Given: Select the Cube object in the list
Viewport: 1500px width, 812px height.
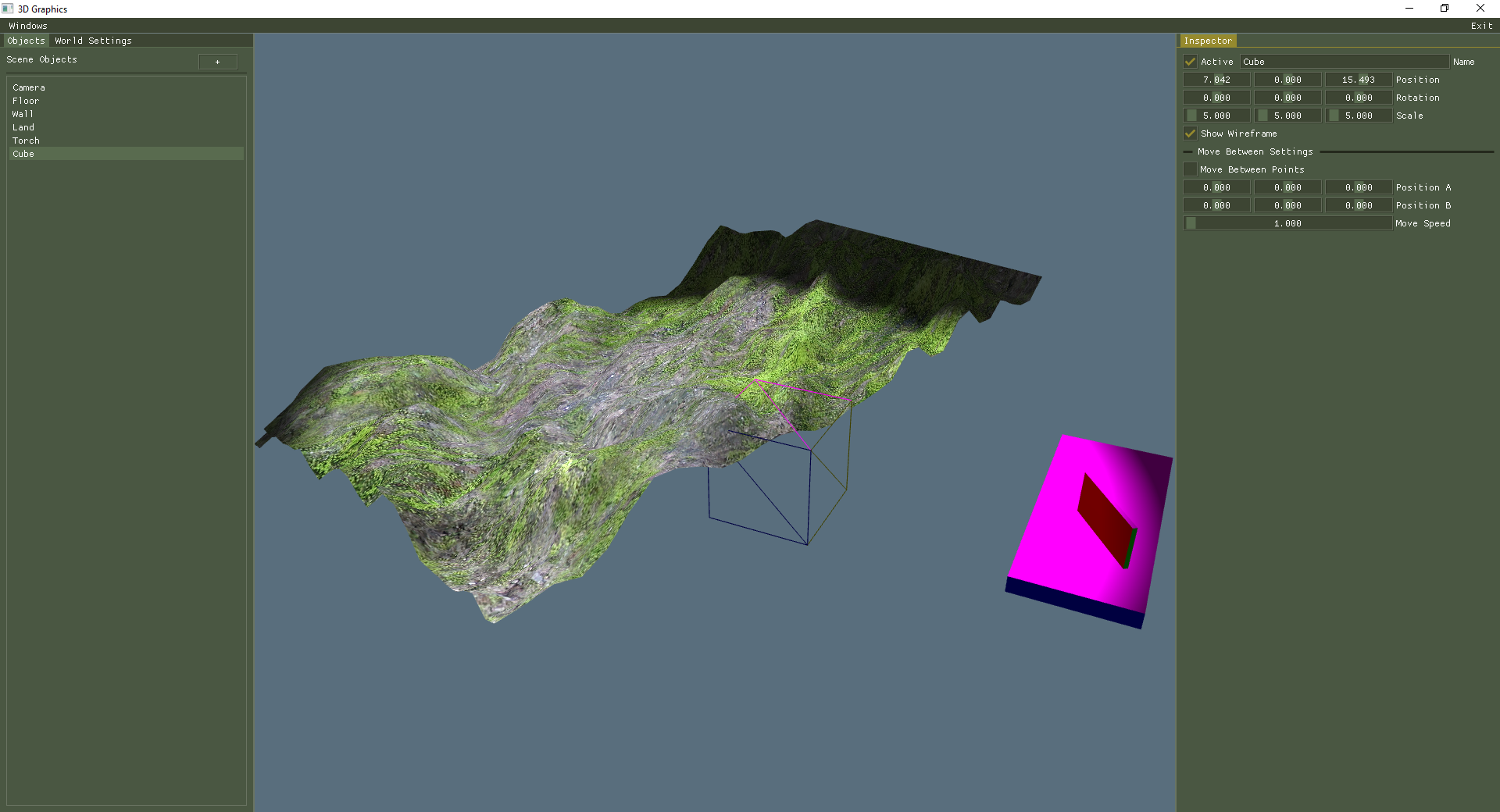Looking at the screenshot, I should 23,153.
